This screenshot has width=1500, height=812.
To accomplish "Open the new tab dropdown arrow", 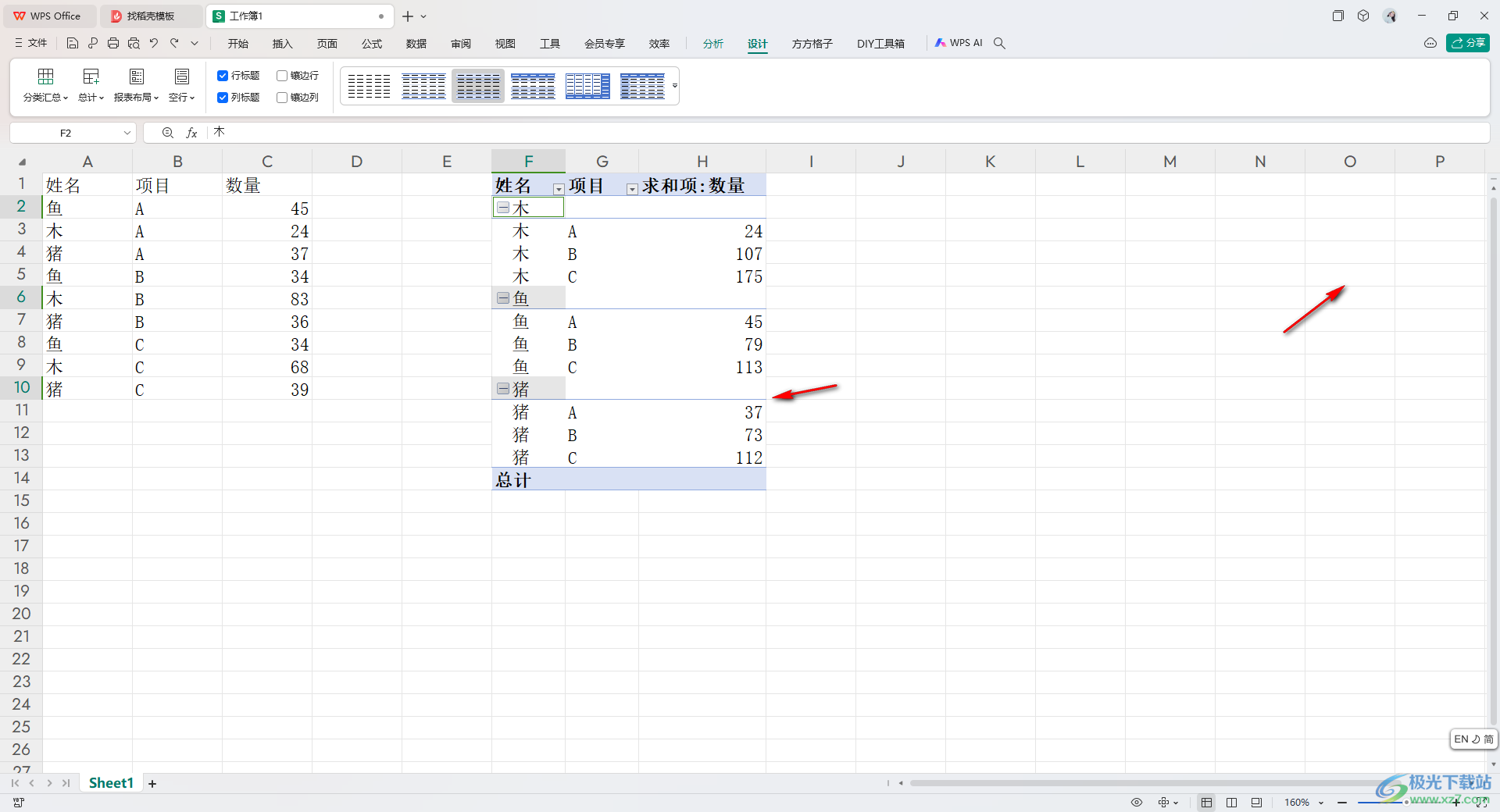I will click(424, 16).
